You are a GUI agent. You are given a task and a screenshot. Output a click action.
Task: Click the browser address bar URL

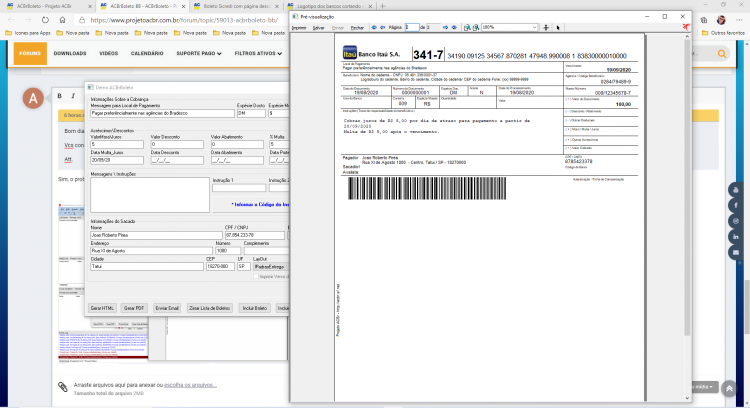[x=184, y=20]
